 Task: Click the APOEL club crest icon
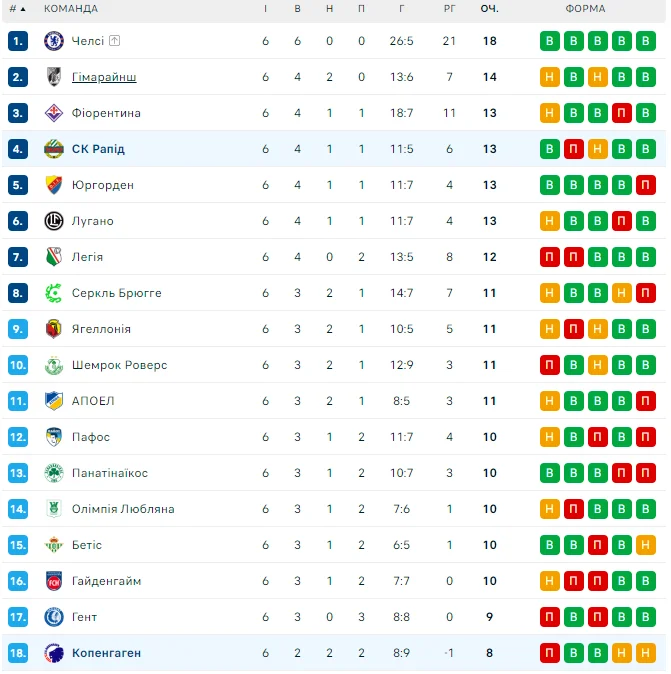(54, 401)
